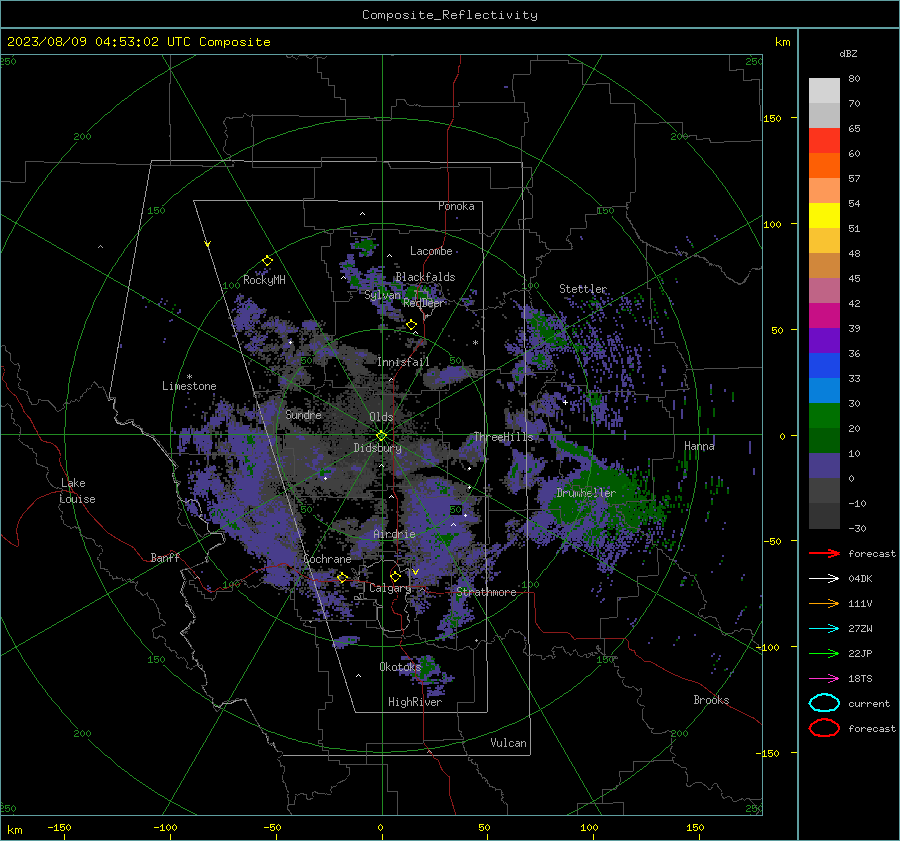900x841 pixels.
Task: Select the cyan 27ZW arrow legend icon
Action: point(824,628)
